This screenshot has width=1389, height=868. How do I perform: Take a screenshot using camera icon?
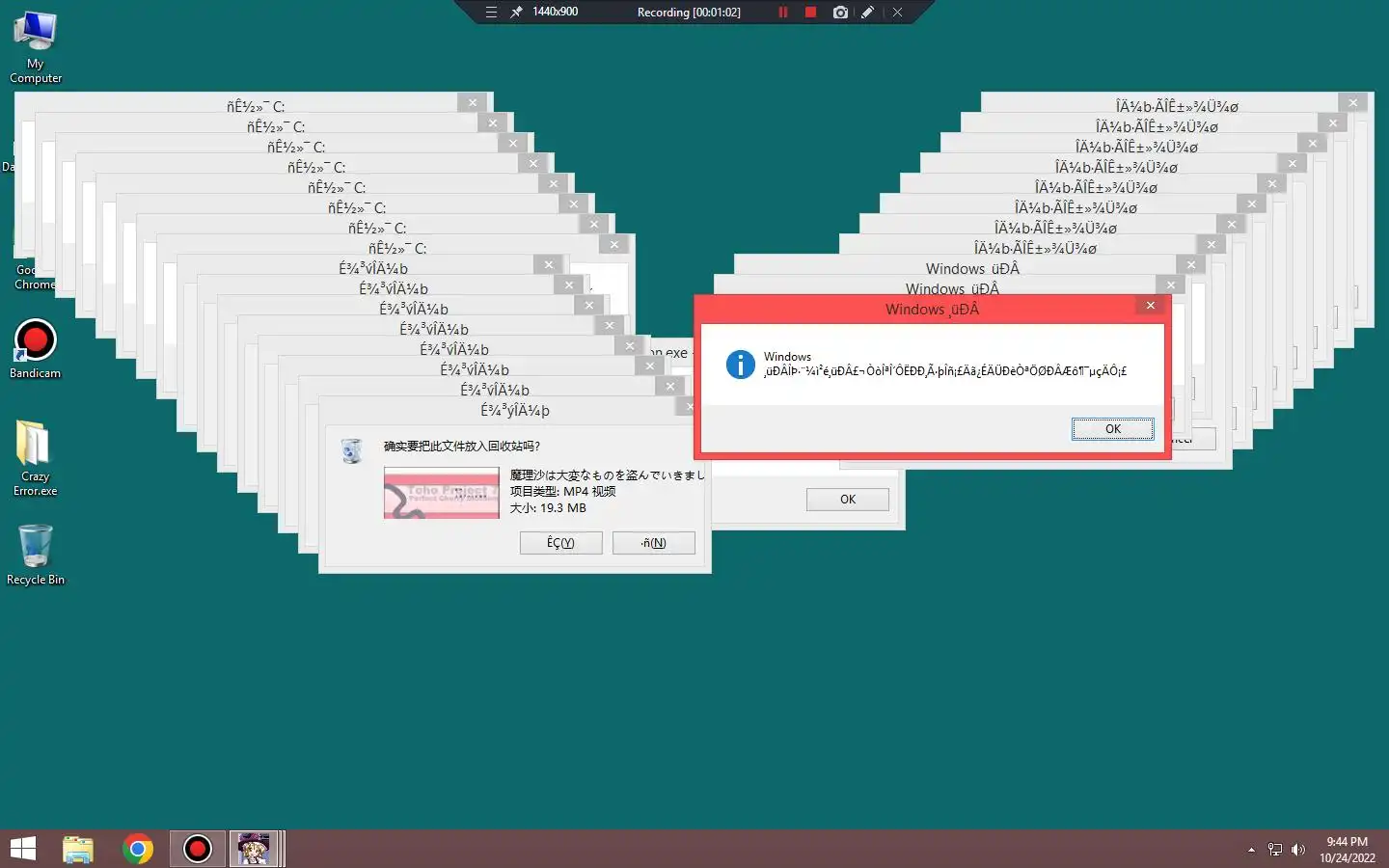840,13
